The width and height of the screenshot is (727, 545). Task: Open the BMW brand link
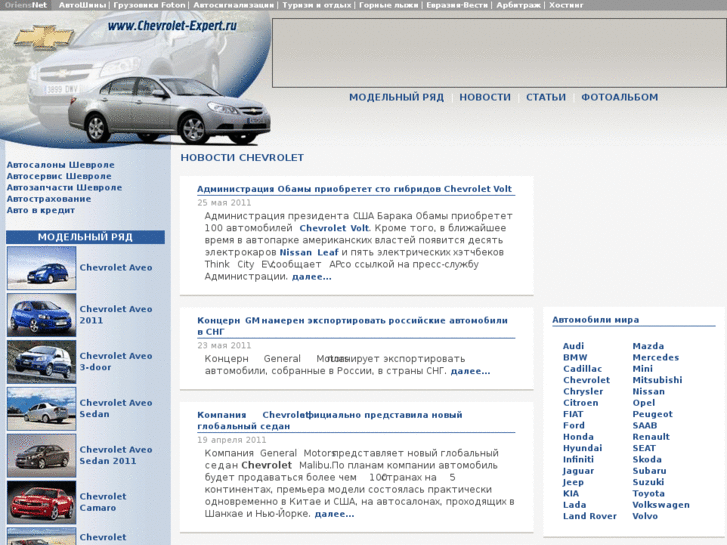coord(575,358)
